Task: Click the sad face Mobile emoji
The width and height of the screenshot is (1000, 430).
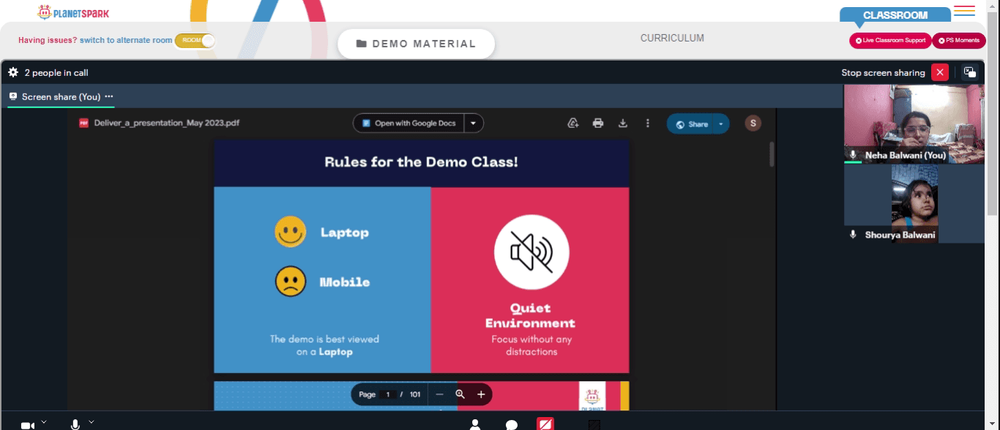Action: coord(290,281)
